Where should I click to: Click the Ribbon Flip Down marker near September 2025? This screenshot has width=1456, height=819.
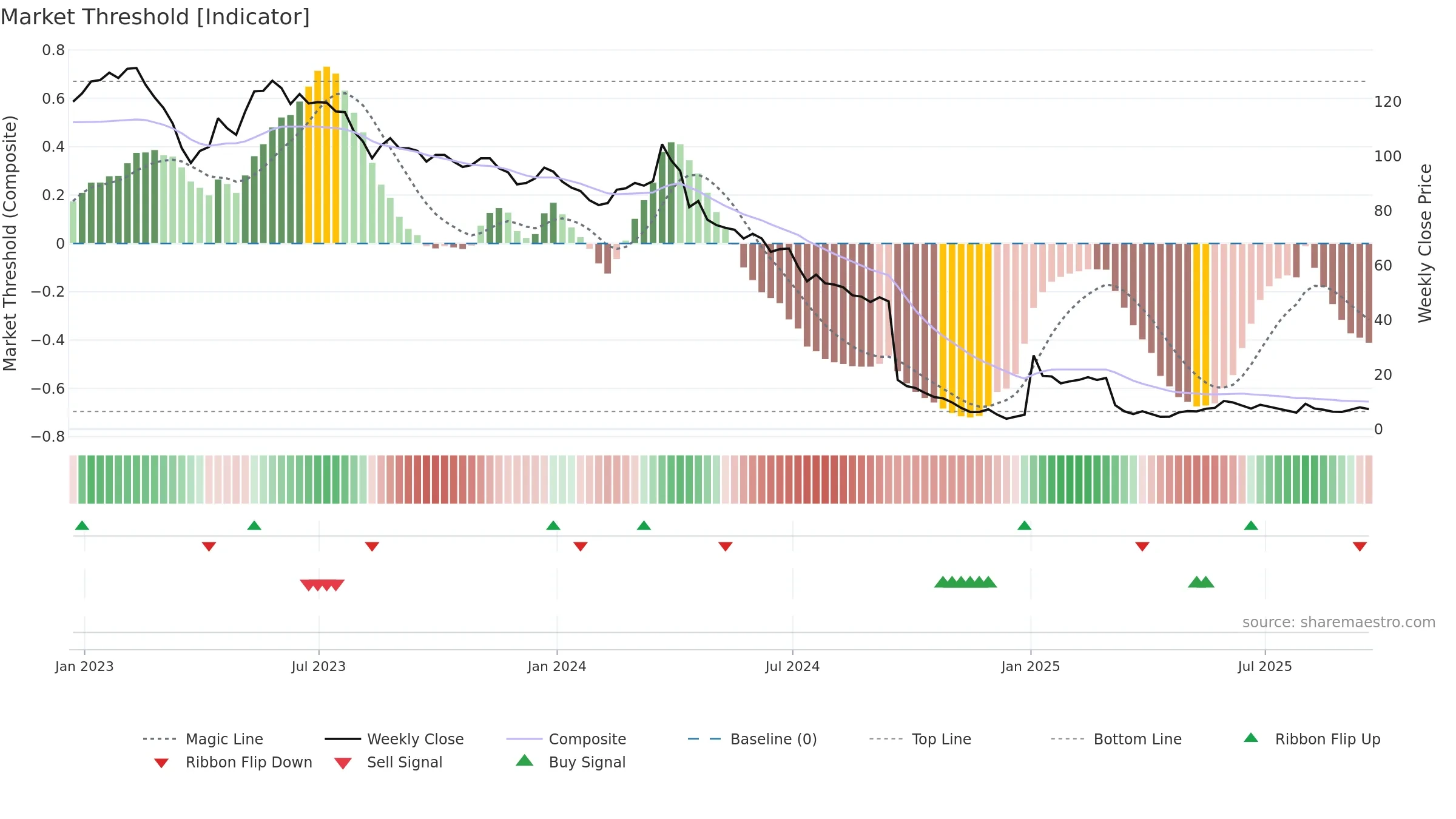click(1360, 547)
